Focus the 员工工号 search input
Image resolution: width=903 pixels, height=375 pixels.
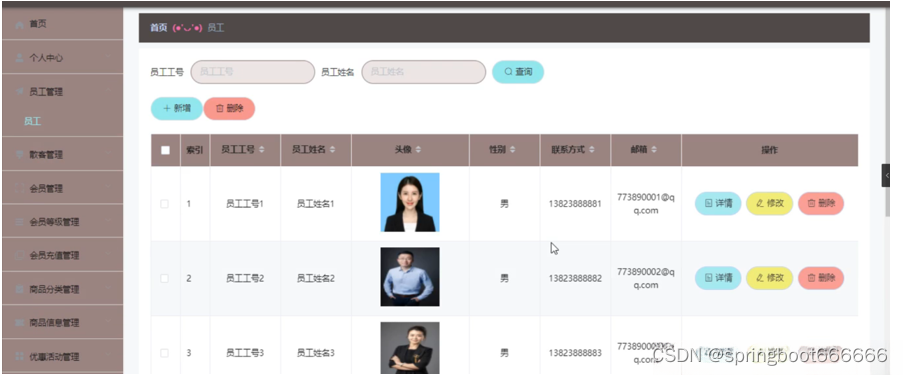[253, 72]
